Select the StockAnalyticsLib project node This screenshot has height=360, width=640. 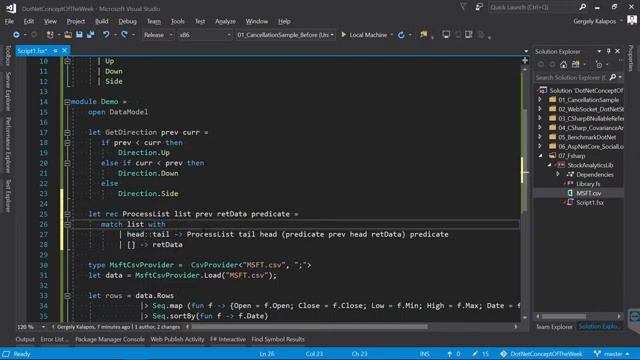pos(590,165)
